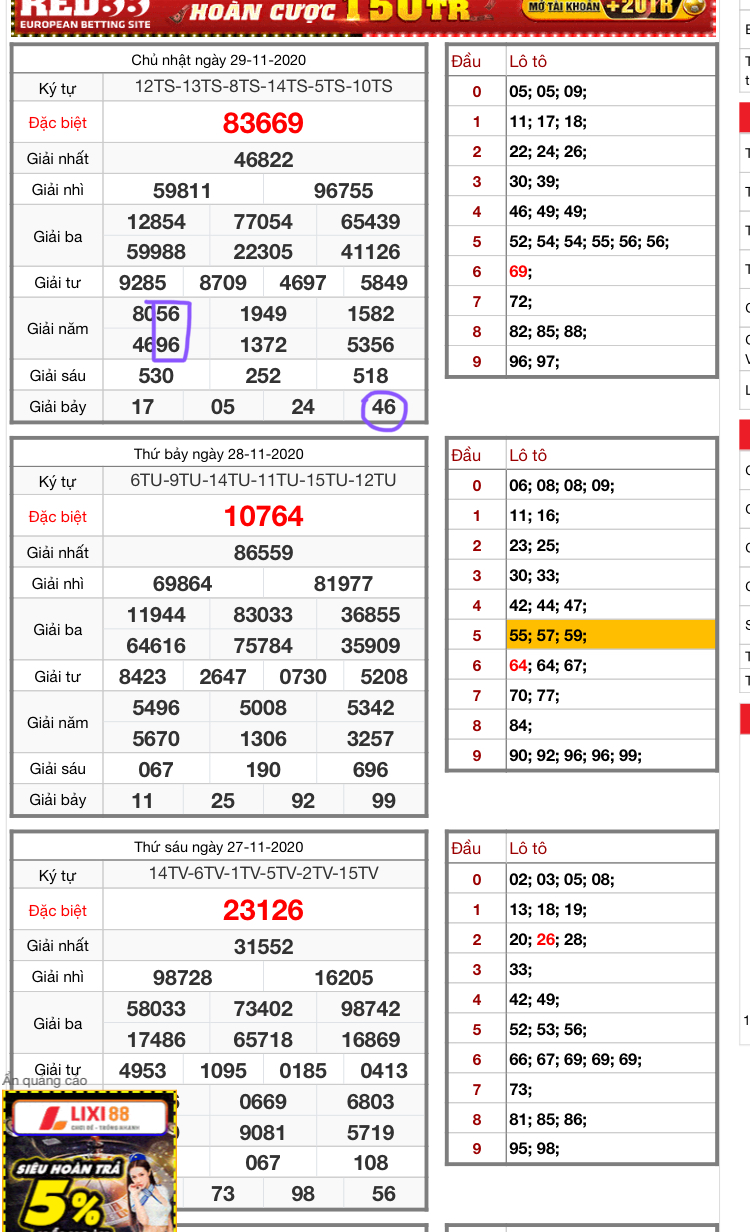Image resolution: width=750 pixels, height=1232 pixels.
Task: Click the 'Lô tô' column header of first table
Action: click(x=528, y=61)
